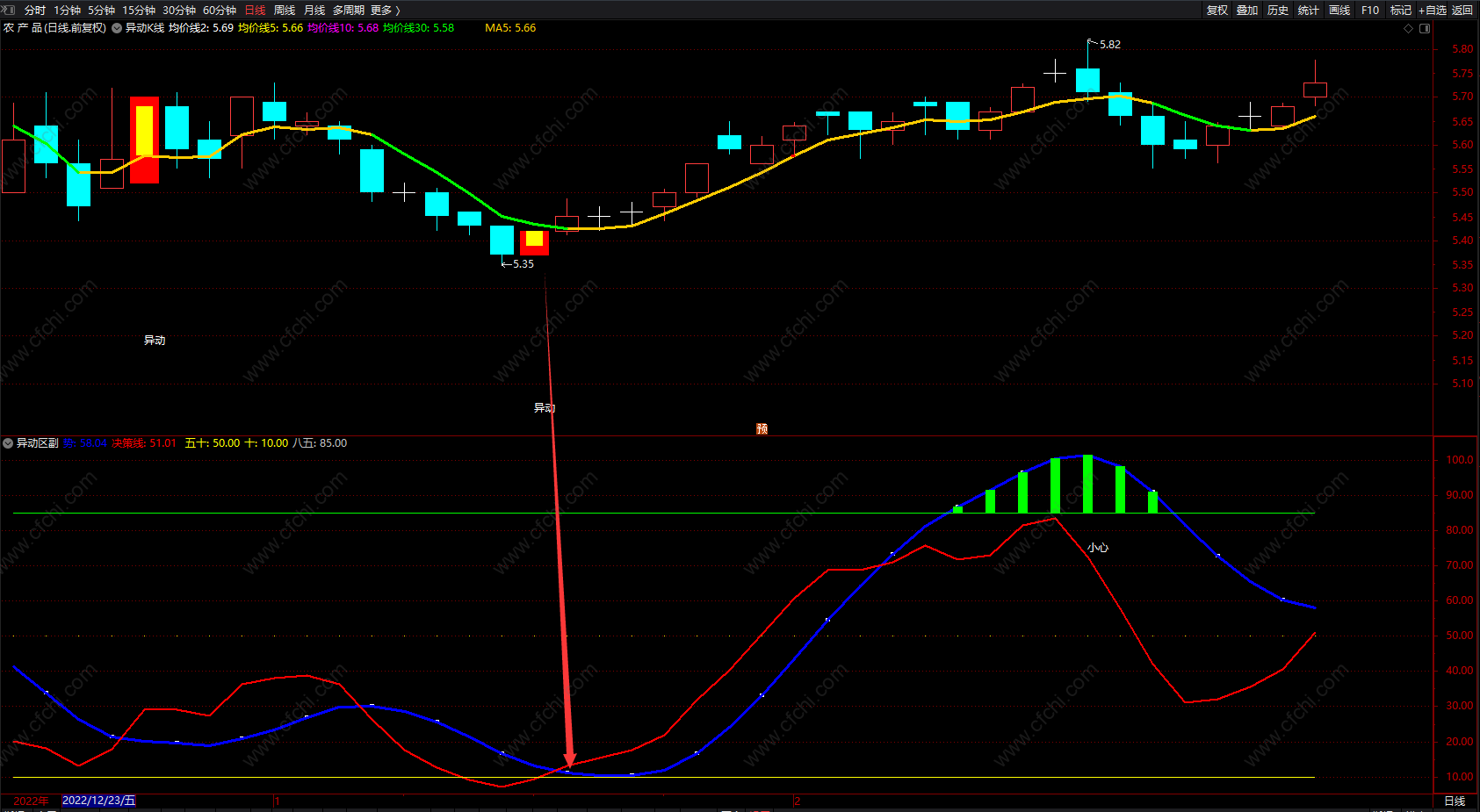
Task: Expand the 异动K线 indicator dropdown
Action: tap(117, 28)
